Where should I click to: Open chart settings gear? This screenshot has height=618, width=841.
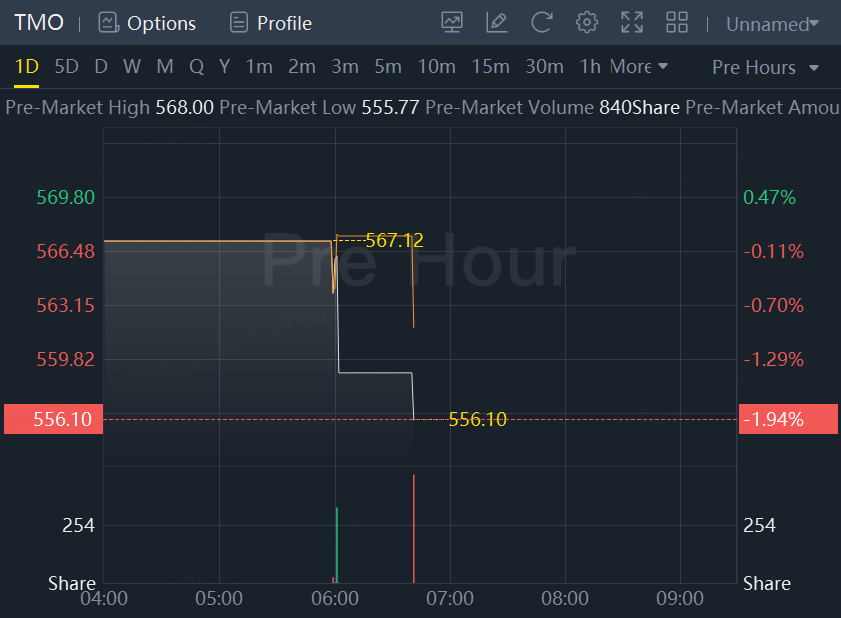click(587, 22)
